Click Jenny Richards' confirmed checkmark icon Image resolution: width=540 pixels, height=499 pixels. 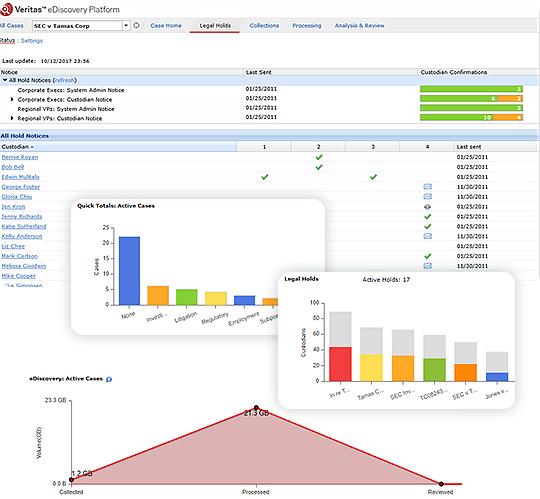(x=427, y=217)
